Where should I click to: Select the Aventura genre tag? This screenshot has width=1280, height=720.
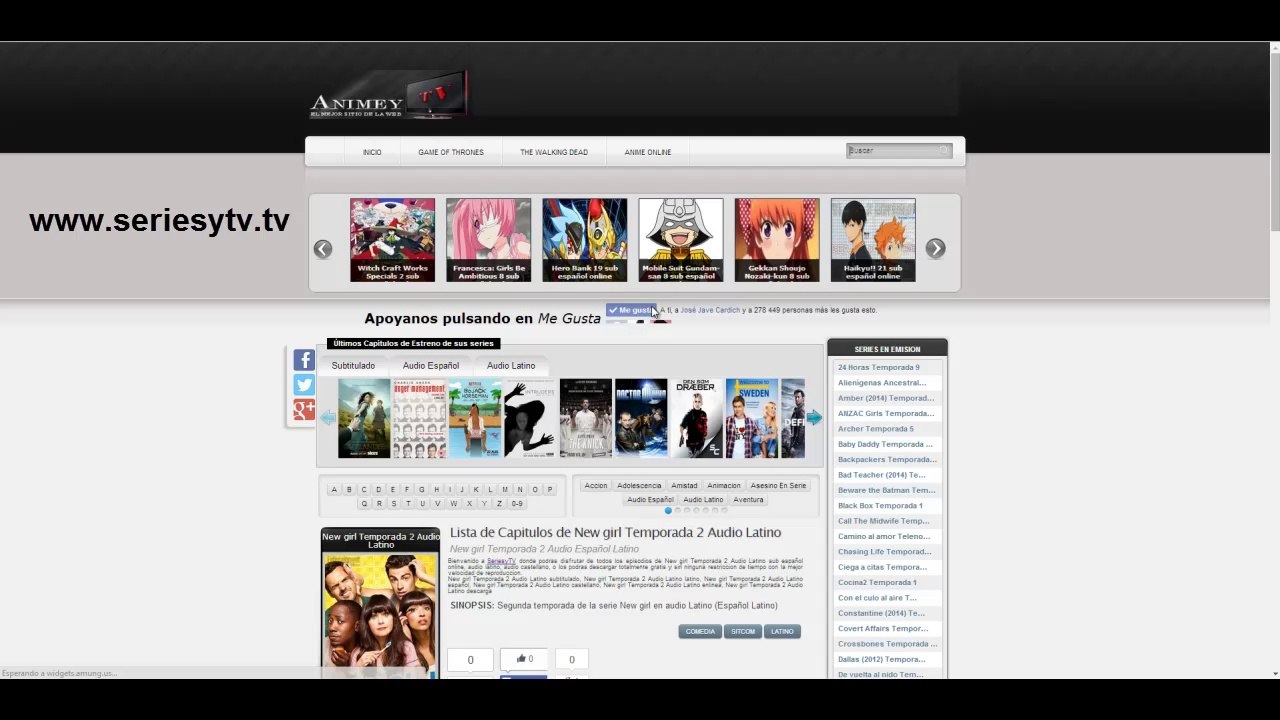tap(749, 500)
